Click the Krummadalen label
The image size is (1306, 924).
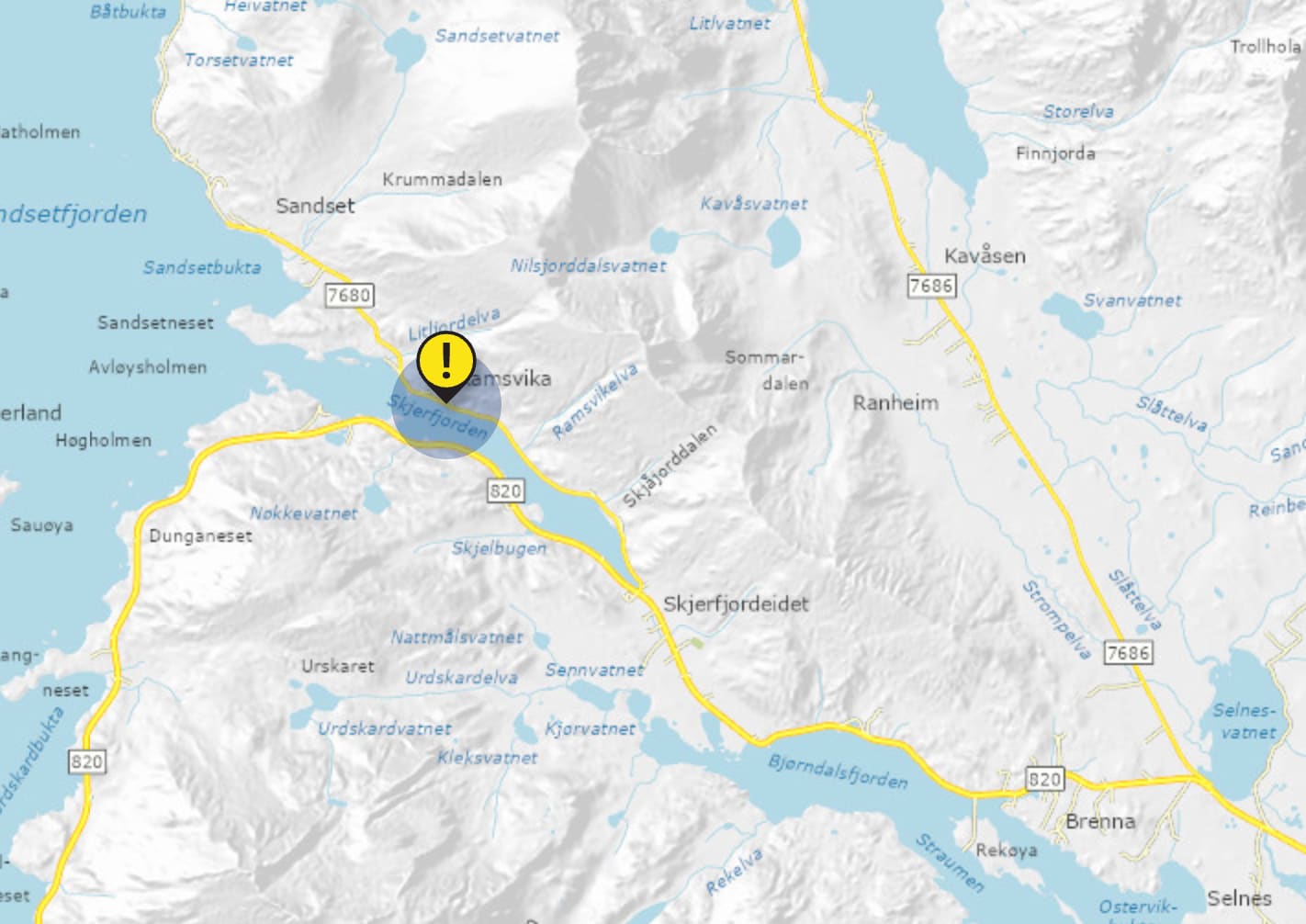point(442,179)
